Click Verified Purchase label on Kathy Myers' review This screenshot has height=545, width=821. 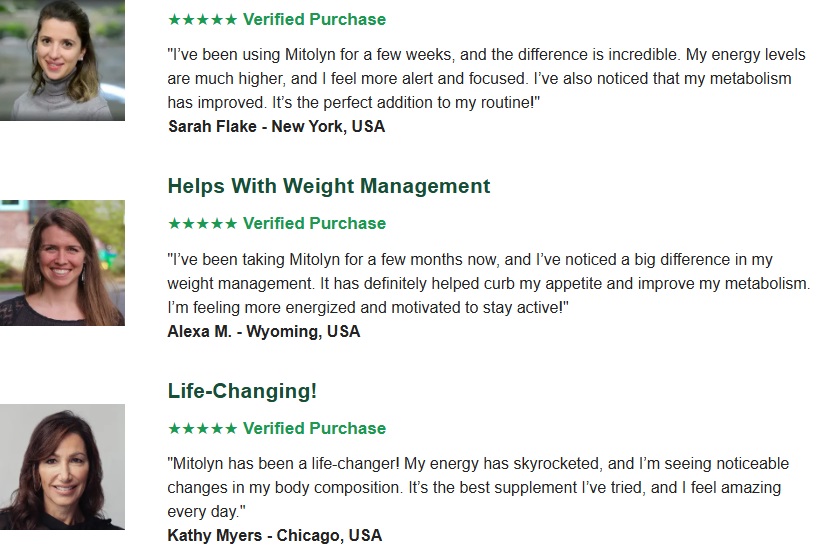point(314,428)
